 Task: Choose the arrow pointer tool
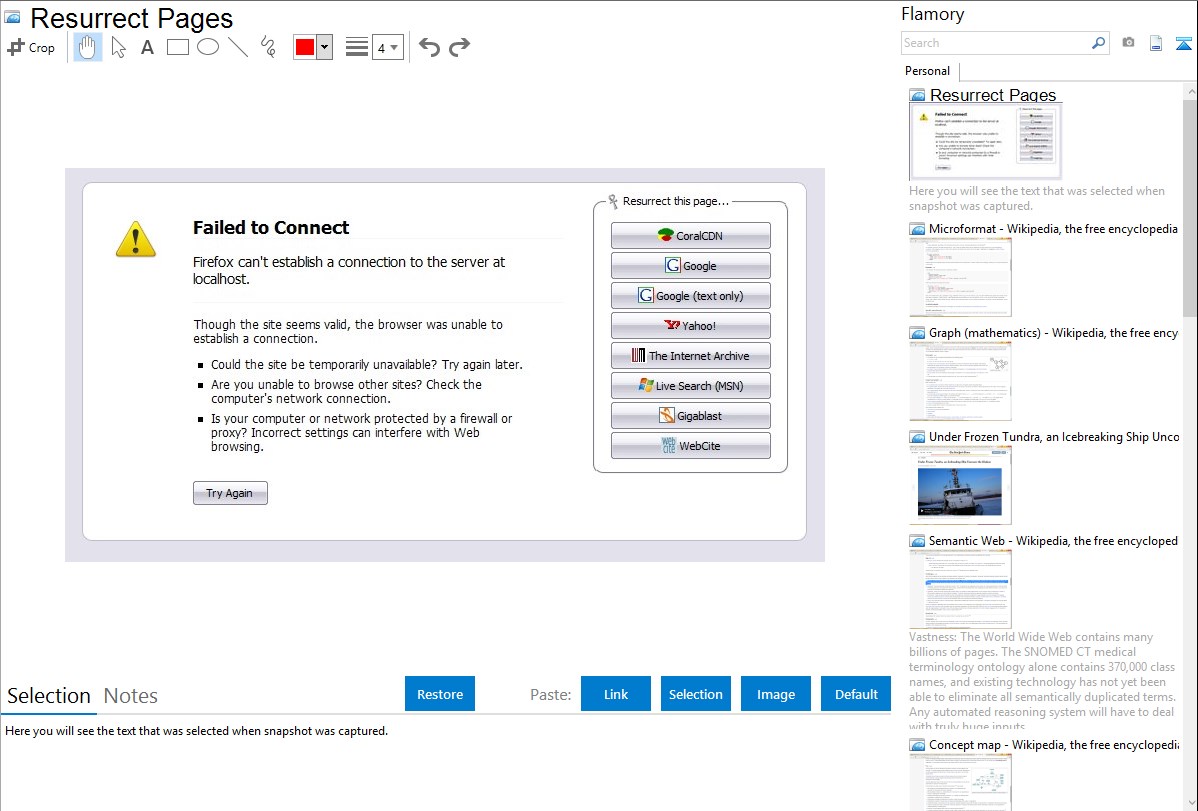tap(118, 47)
